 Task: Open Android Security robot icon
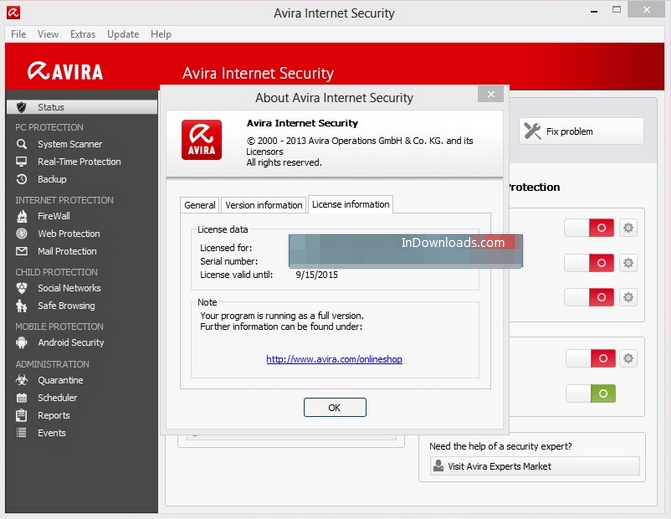(x=21, y=342)
